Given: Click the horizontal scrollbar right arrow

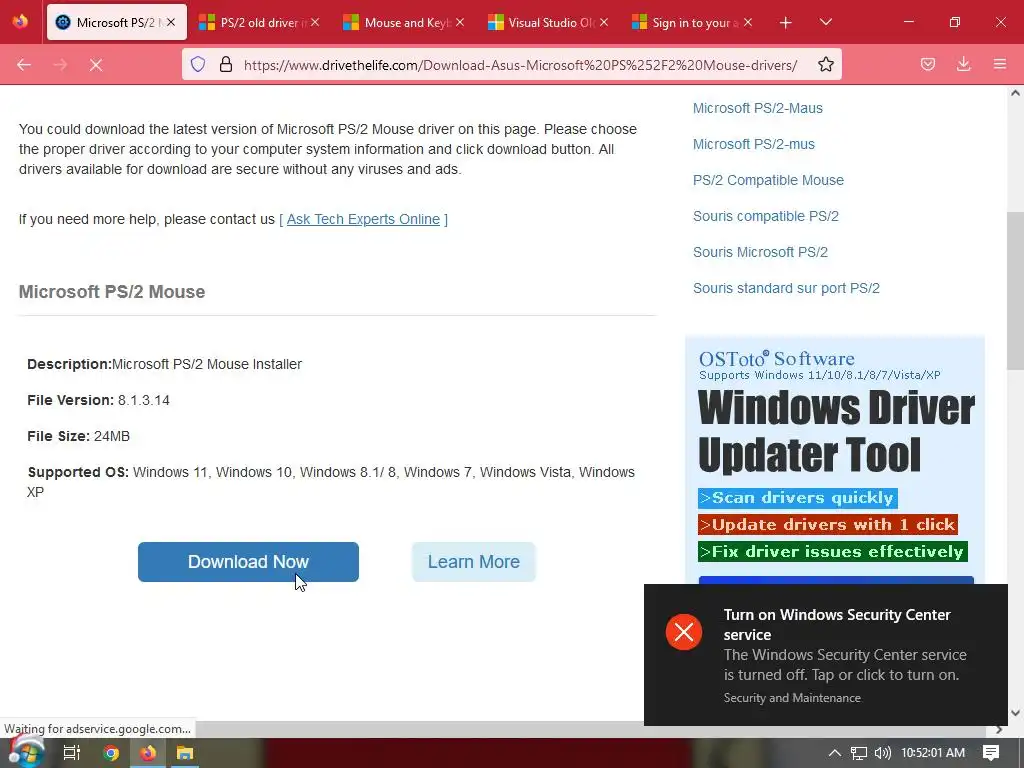Looking at the screenshot, I should (999, 729).
